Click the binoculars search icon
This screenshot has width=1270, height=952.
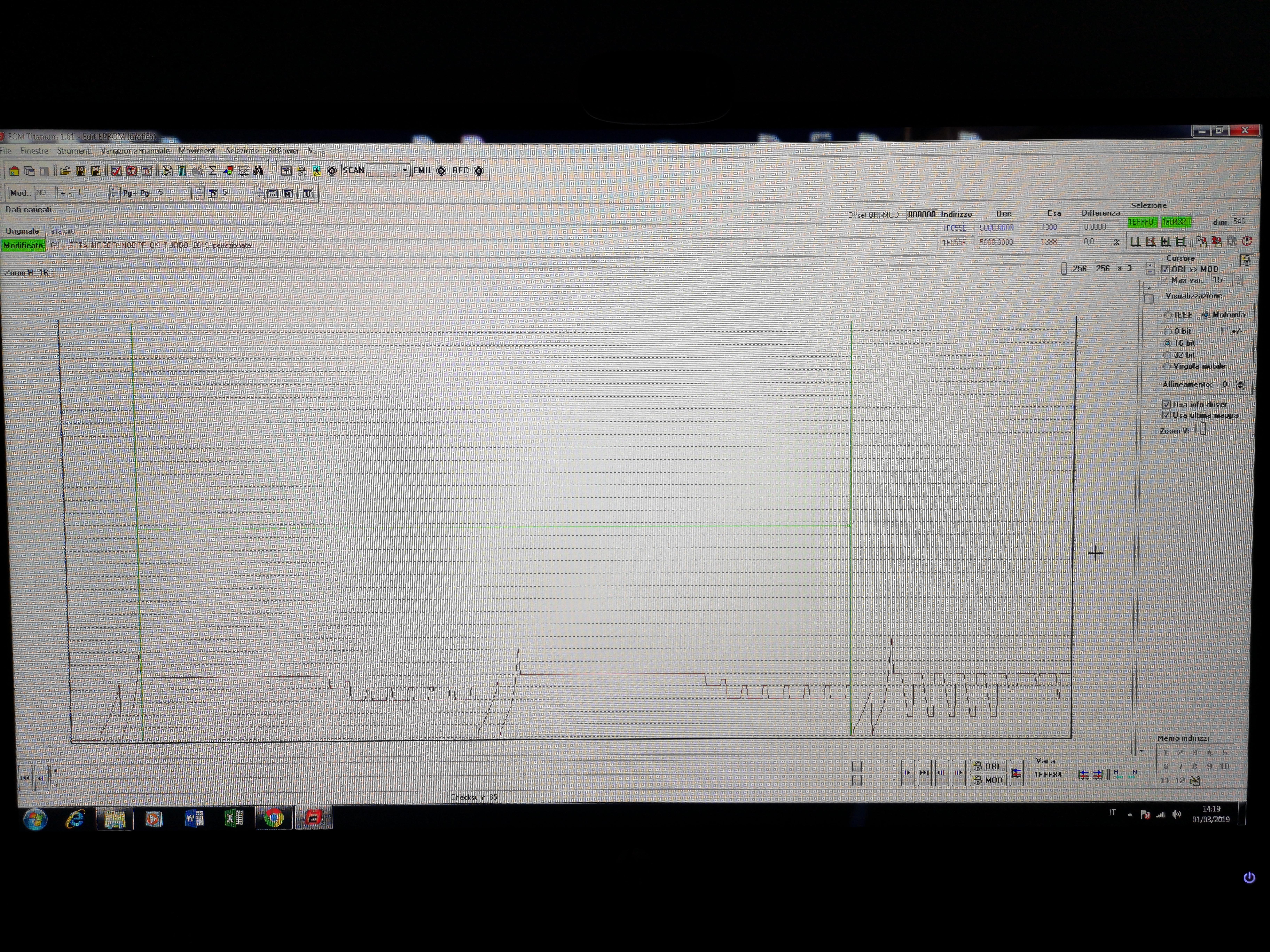click(x=258, y=171)
